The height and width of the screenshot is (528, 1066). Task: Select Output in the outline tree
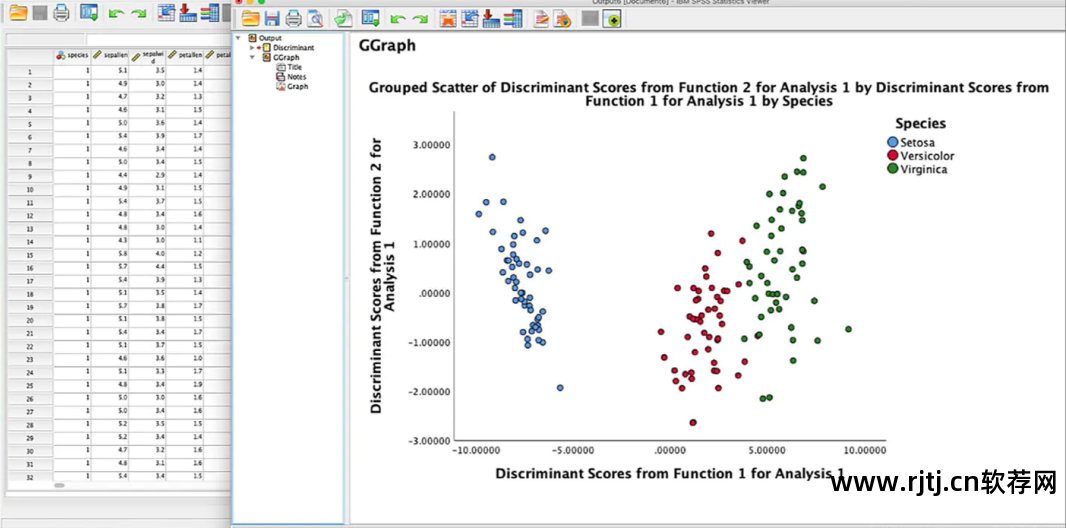pos(270,38)
